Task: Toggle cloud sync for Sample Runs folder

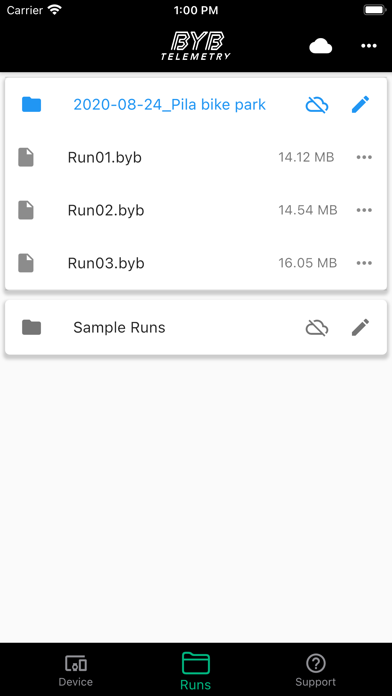Action: point(317,328)
